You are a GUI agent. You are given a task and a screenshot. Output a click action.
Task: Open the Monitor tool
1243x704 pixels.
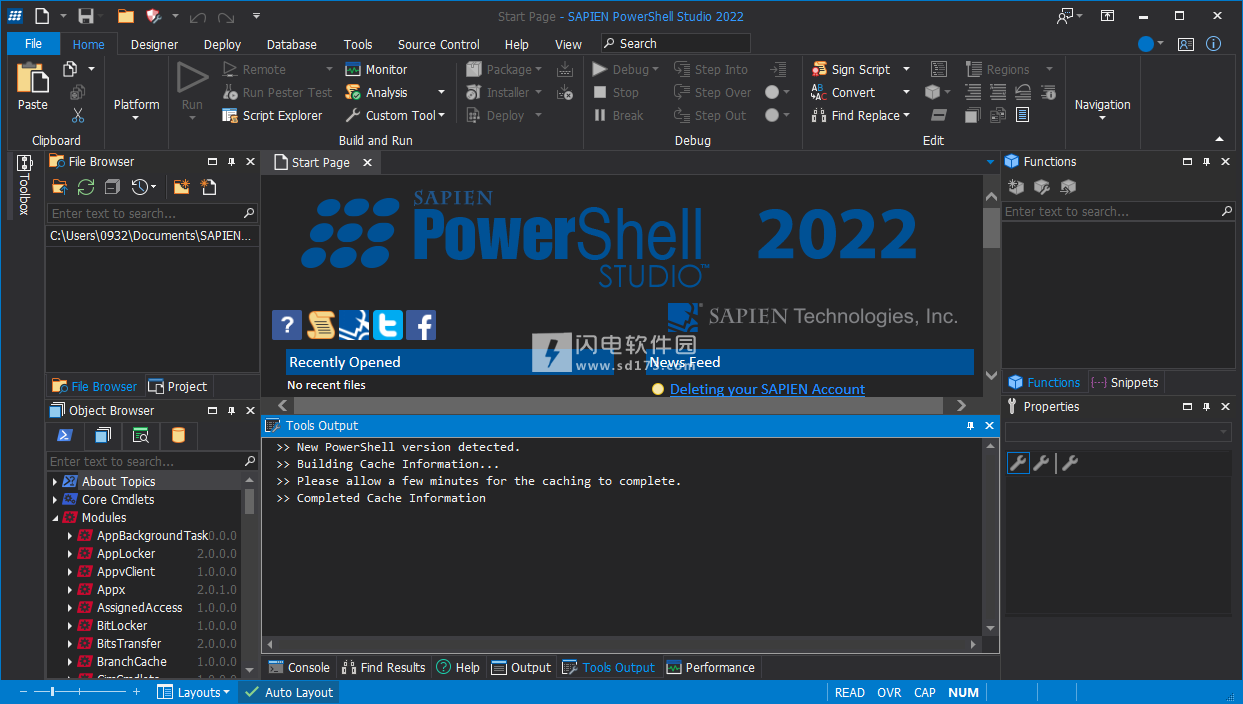pyautogui.click(x=376, y=69)
